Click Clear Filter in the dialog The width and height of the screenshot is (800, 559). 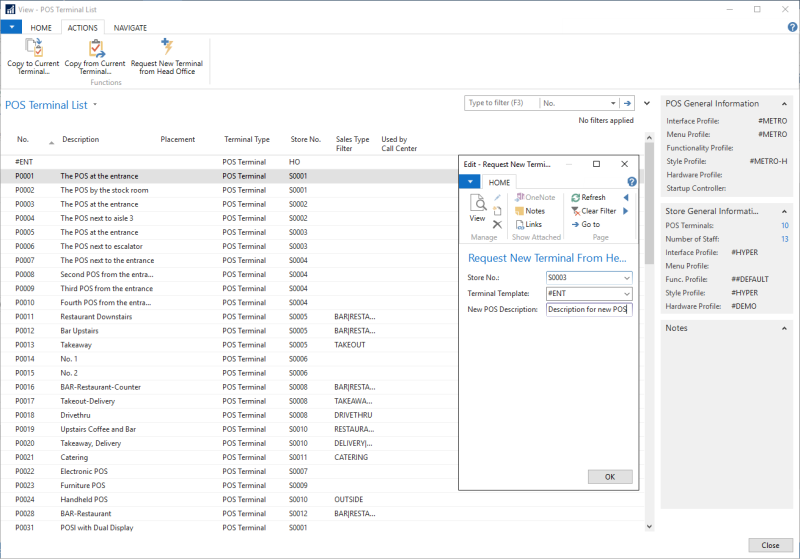593,211
